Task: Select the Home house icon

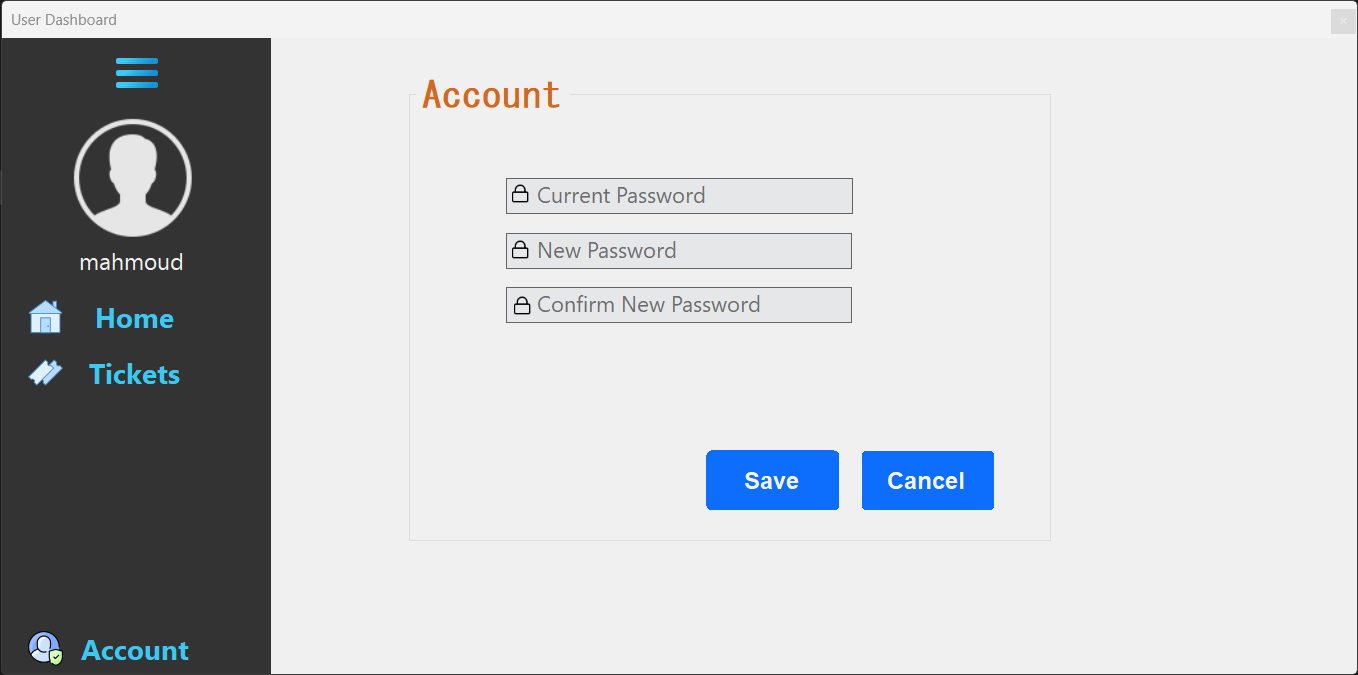Action: click(44, 317)
